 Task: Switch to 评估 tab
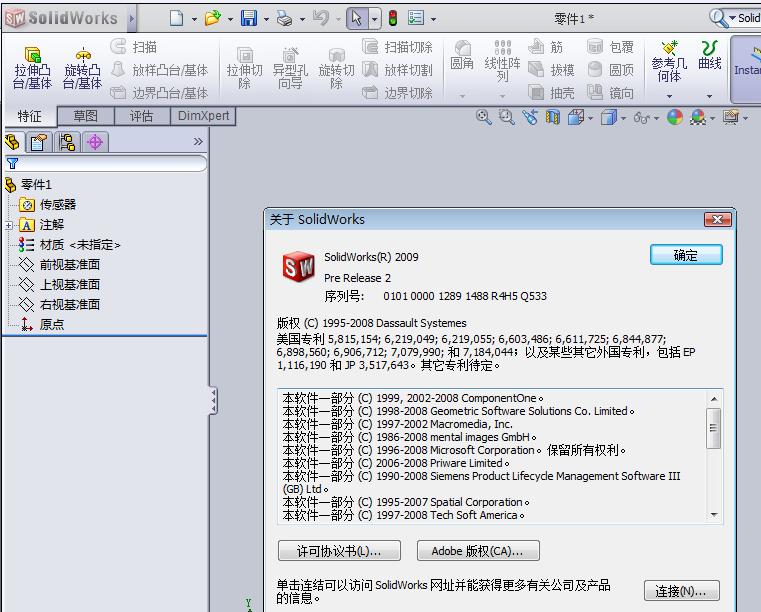click(142, 116)
